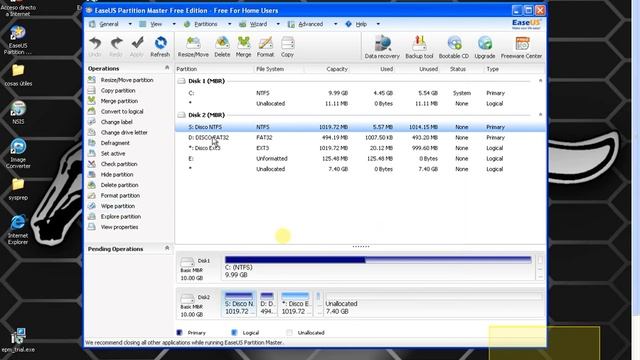Select Check partition operation
Viewport: 640px width, 360px height.
119,164
